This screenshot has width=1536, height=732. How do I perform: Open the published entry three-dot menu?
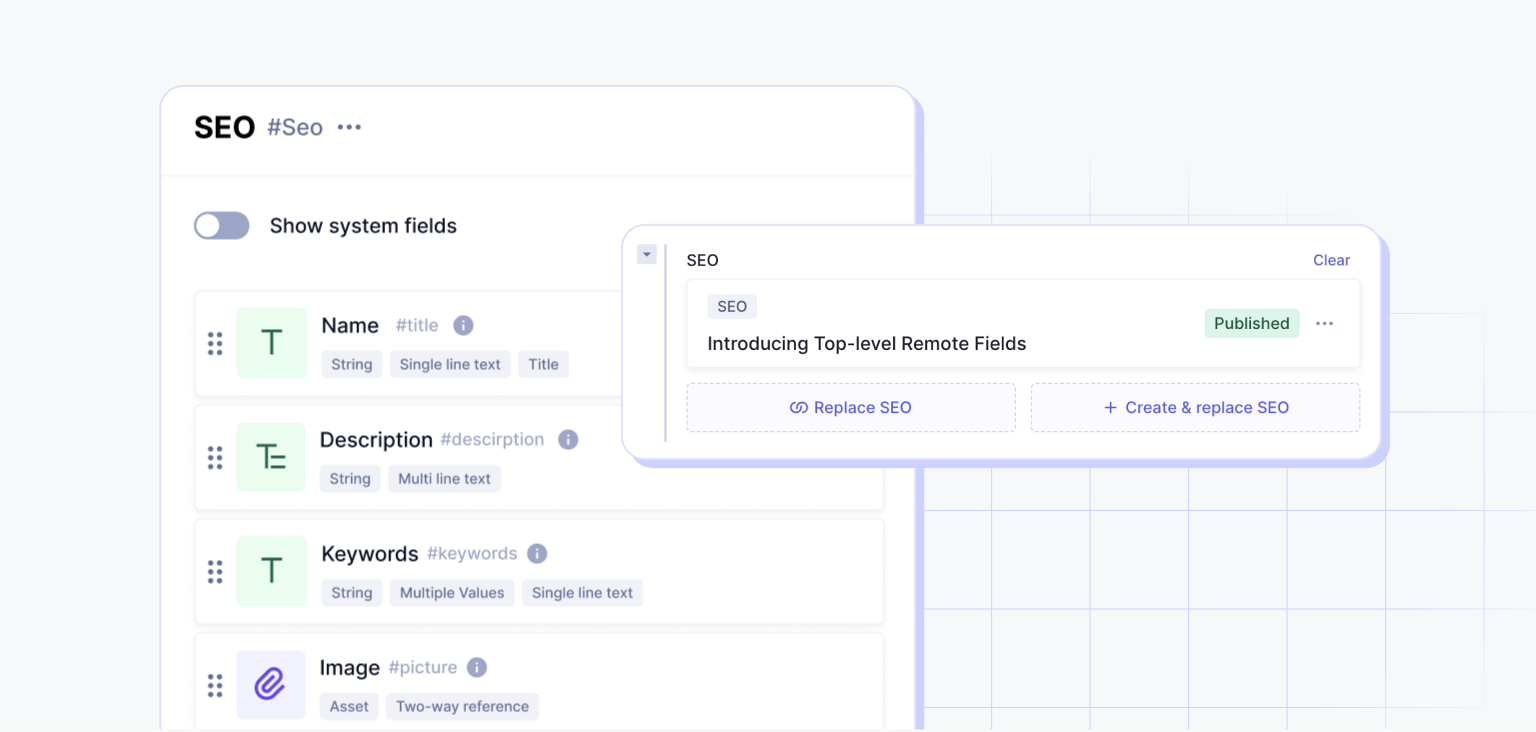click(1325, 323)
